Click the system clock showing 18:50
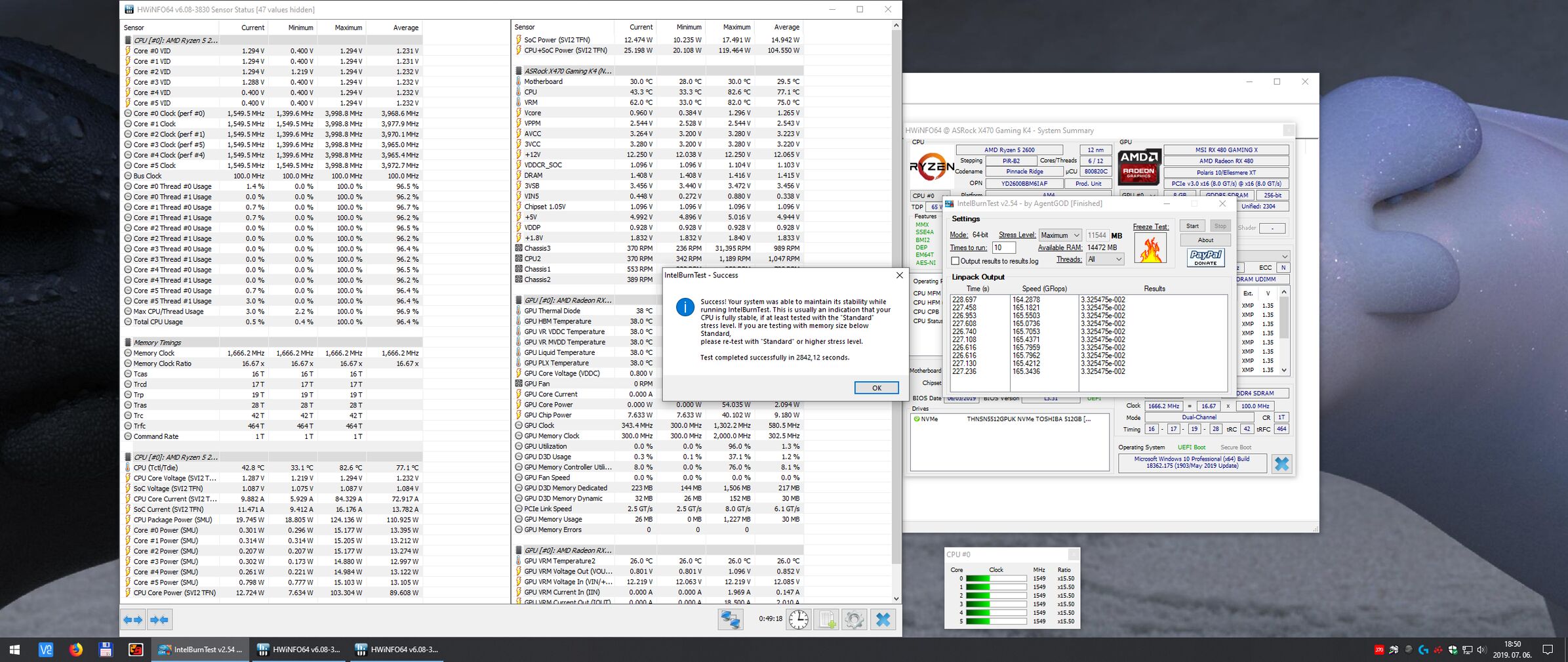 [x=1512, y=644]
